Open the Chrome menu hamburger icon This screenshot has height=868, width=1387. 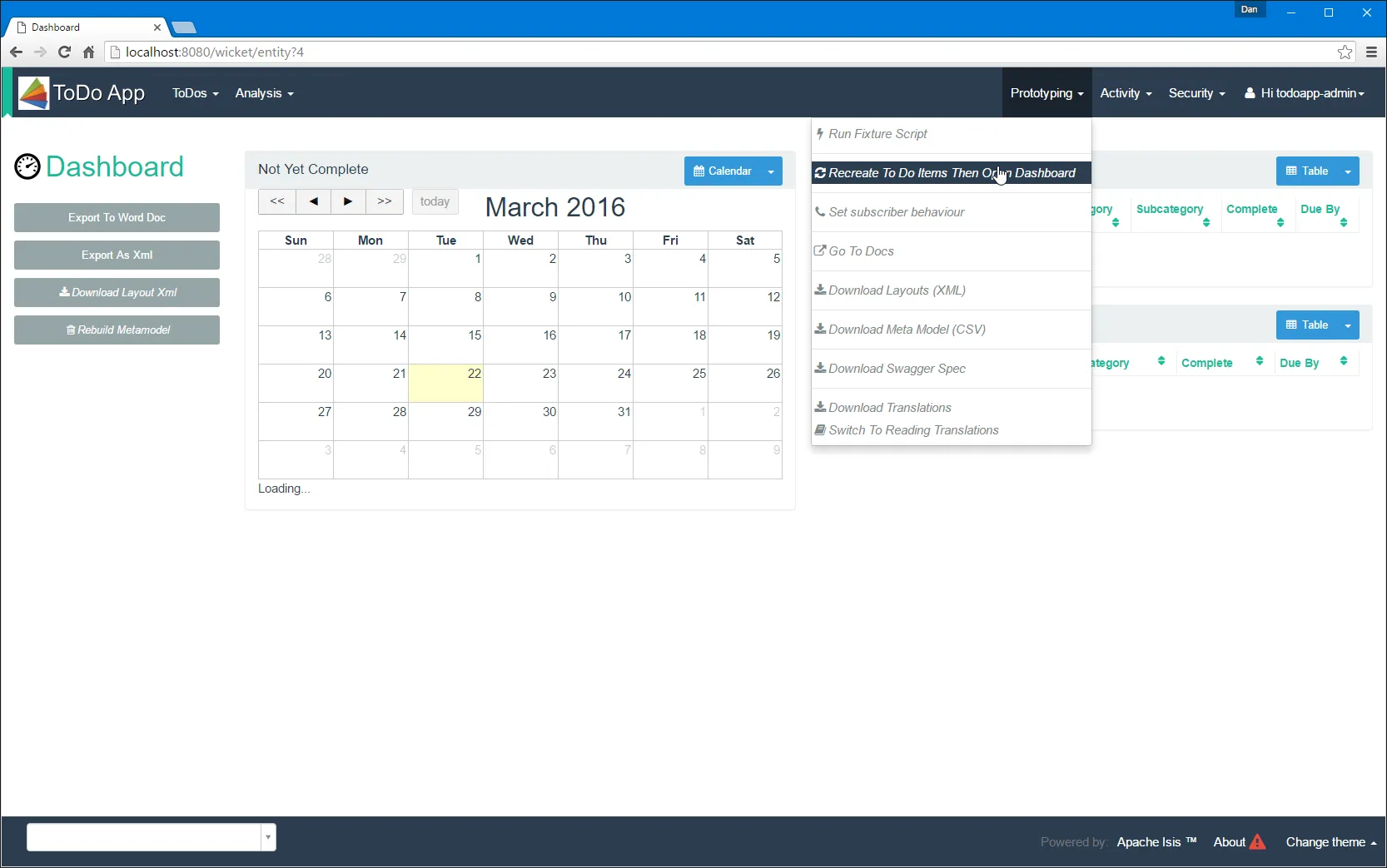point(1372,52)
